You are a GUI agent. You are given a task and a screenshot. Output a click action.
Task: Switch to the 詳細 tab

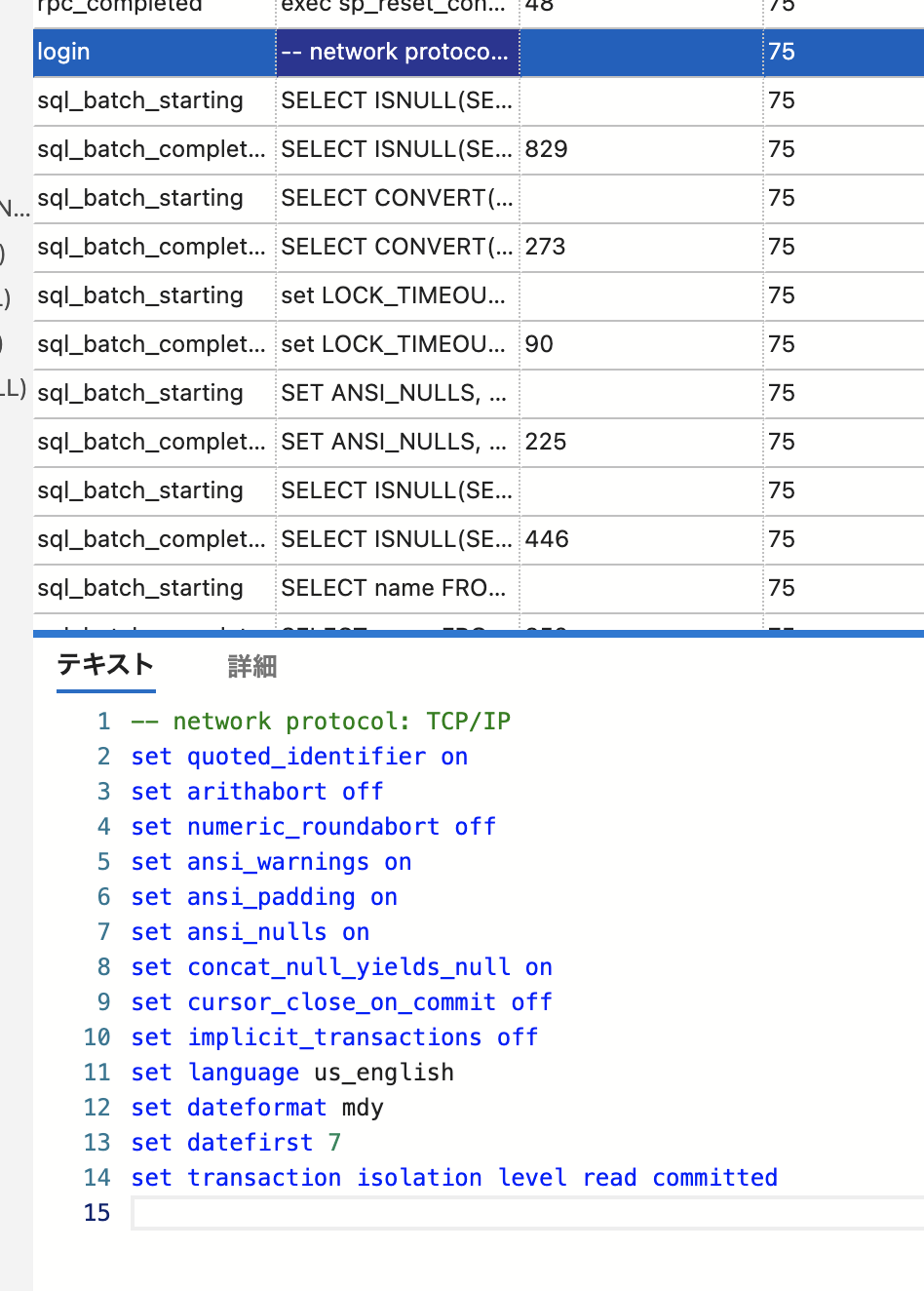coord(252,666)
